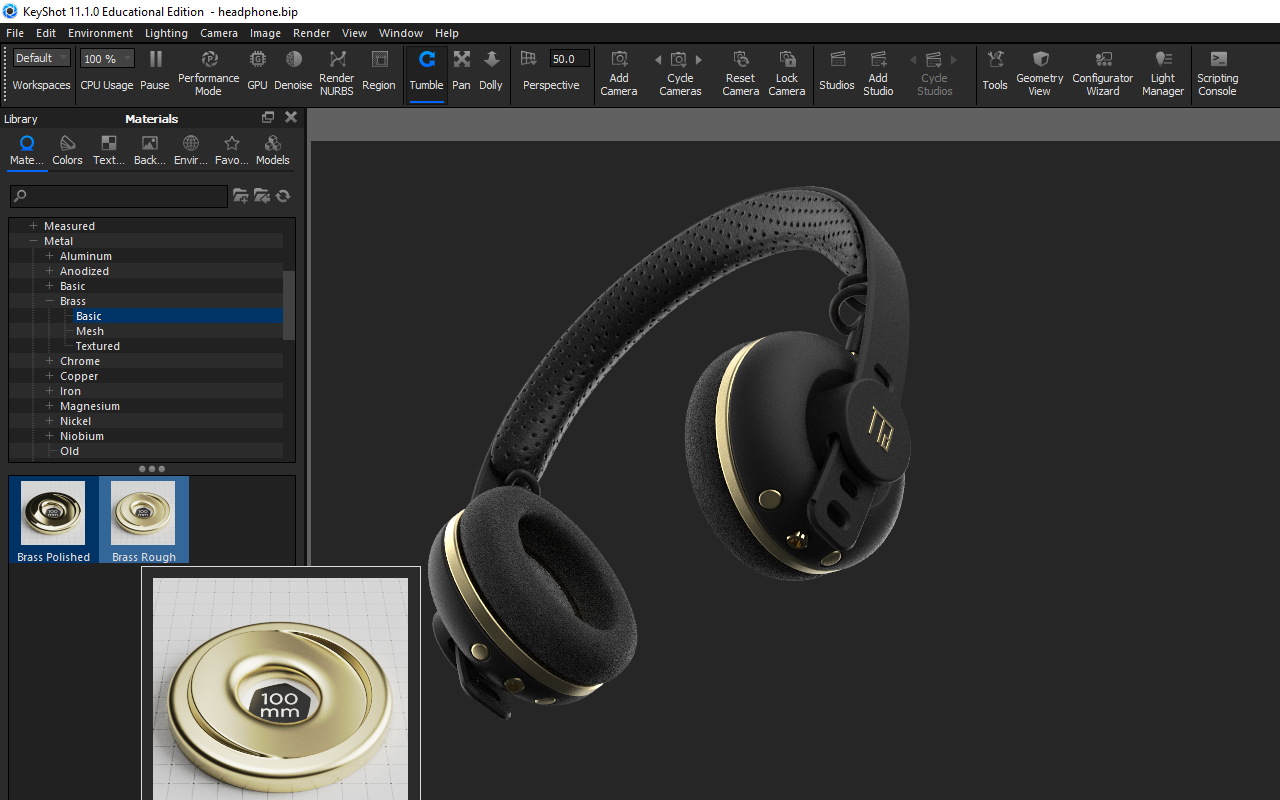The image size is (1280, 800).
Task: Click the perspective value field 50.0
Action: pyautogui.click(x=569, y=59)
